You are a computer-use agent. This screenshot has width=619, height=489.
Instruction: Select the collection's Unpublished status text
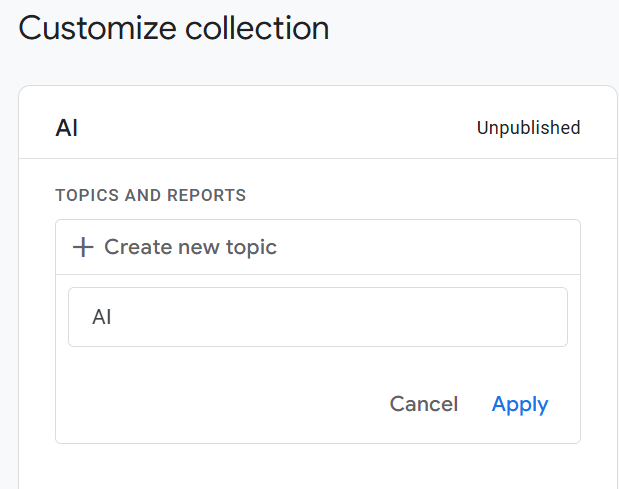[x=528, y=128]
